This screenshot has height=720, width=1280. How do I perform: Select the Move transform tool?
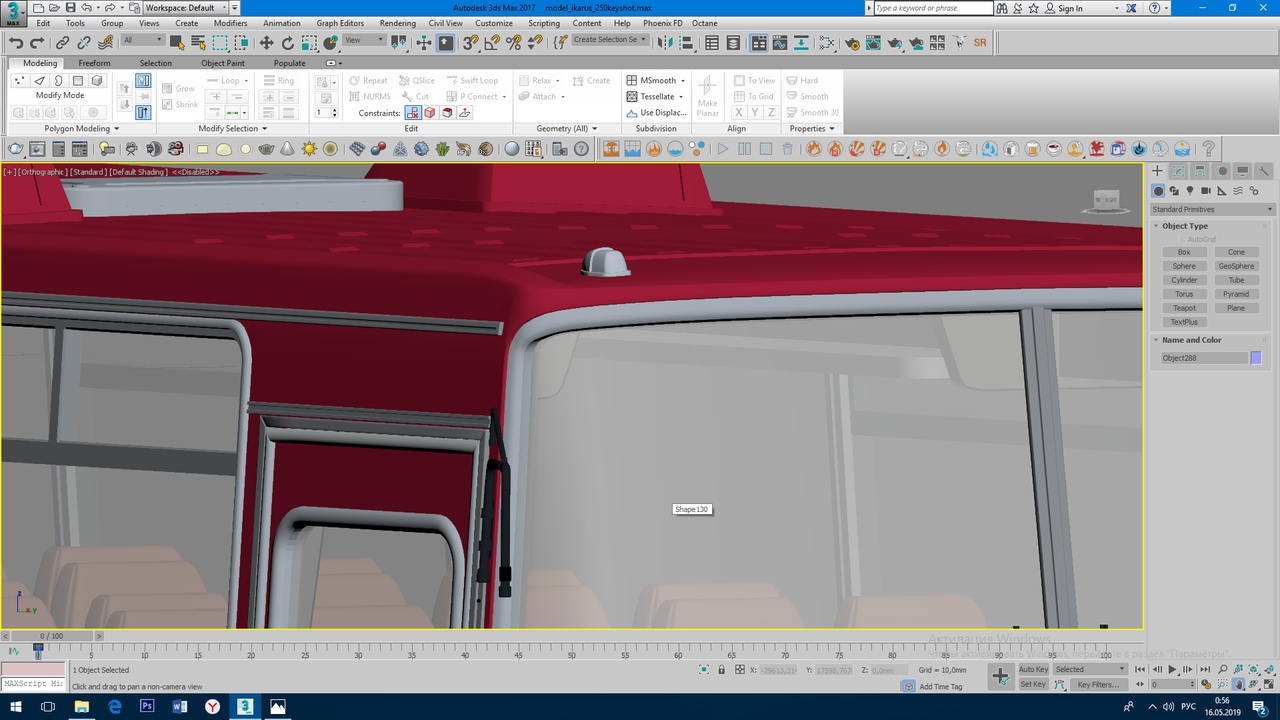tap(266, 43)
